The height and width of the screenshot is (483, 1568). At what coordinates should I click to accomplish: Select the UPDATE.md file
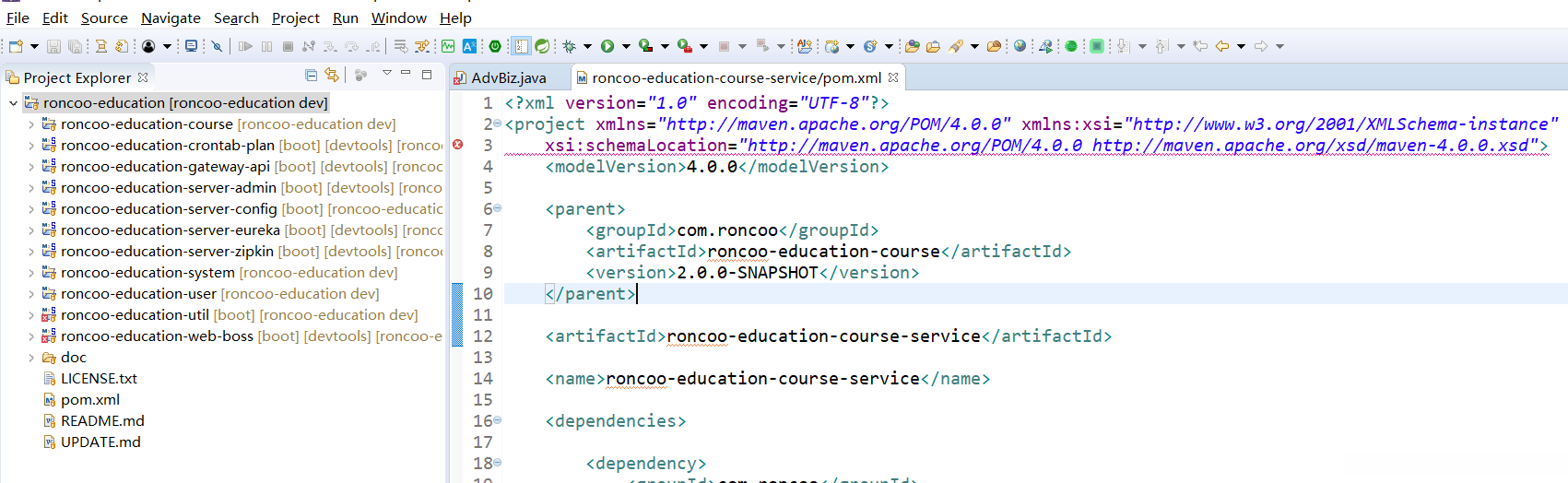[100, 442]
